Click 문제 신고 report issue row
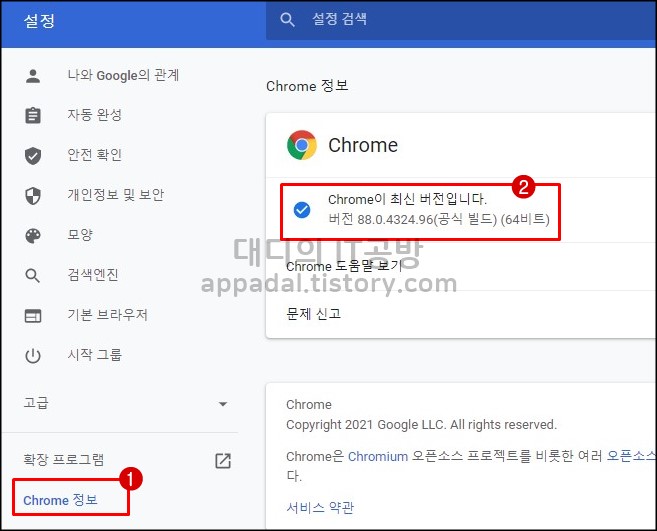The height and width of the screenshot is (531, 657). point(461,314)
